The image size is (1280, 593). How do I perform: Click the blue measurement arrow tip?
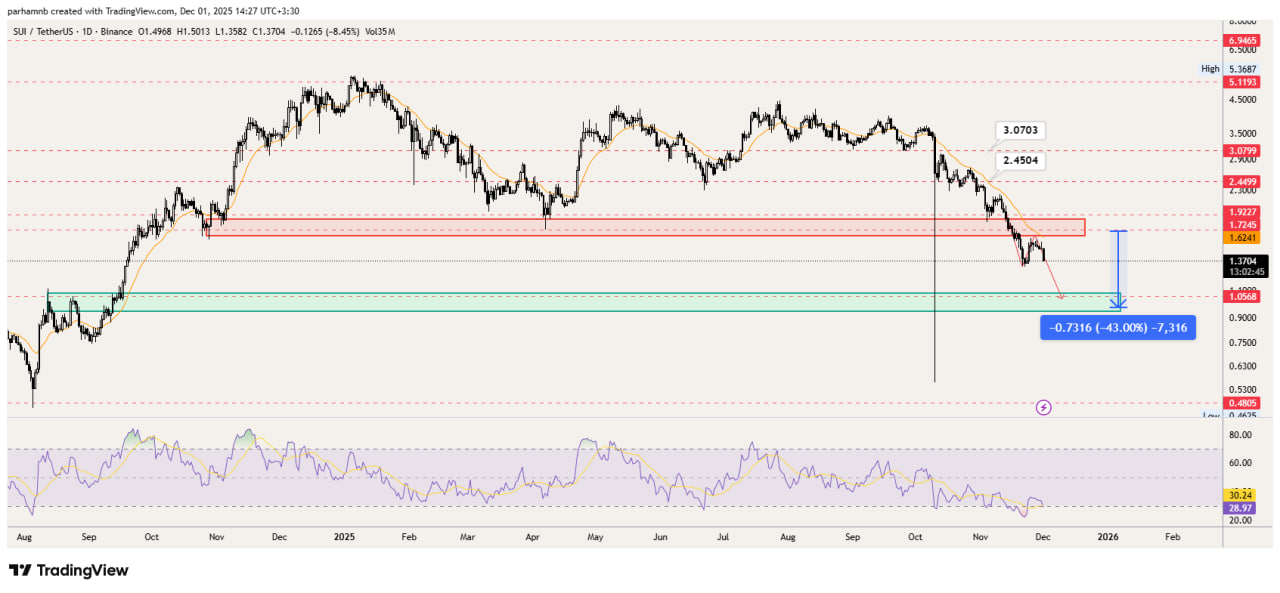pos(1122,304)
